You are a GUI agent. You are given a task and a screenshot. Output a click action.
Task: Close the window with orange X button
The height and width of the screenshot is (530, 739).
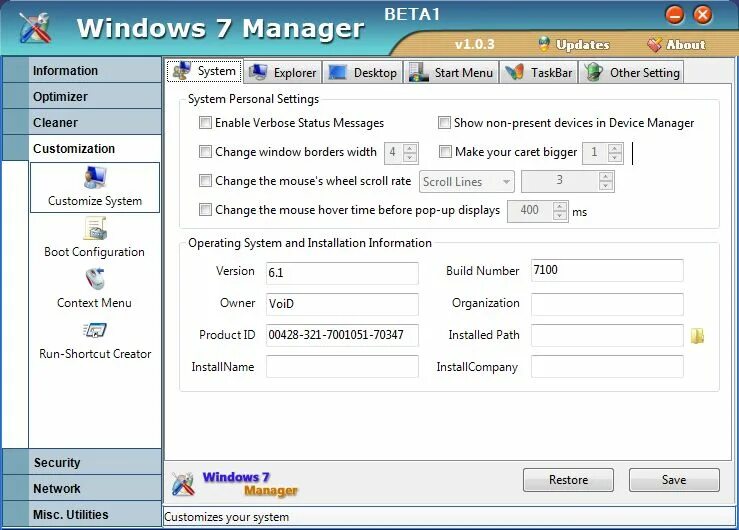[703, 15]
